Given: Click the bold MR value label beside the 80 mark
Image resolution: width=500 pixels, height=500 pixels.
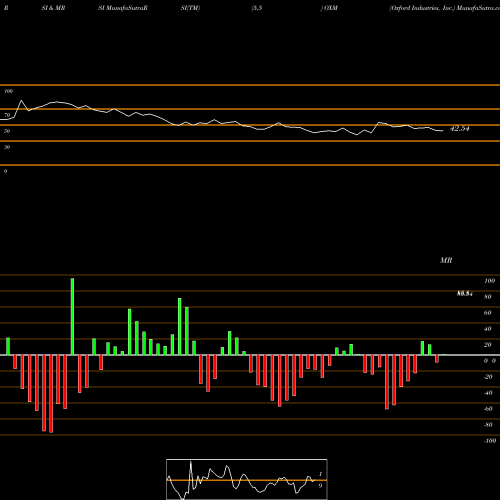Looking at the screenshot, I should pyautogui.click(x=465, y=294).
